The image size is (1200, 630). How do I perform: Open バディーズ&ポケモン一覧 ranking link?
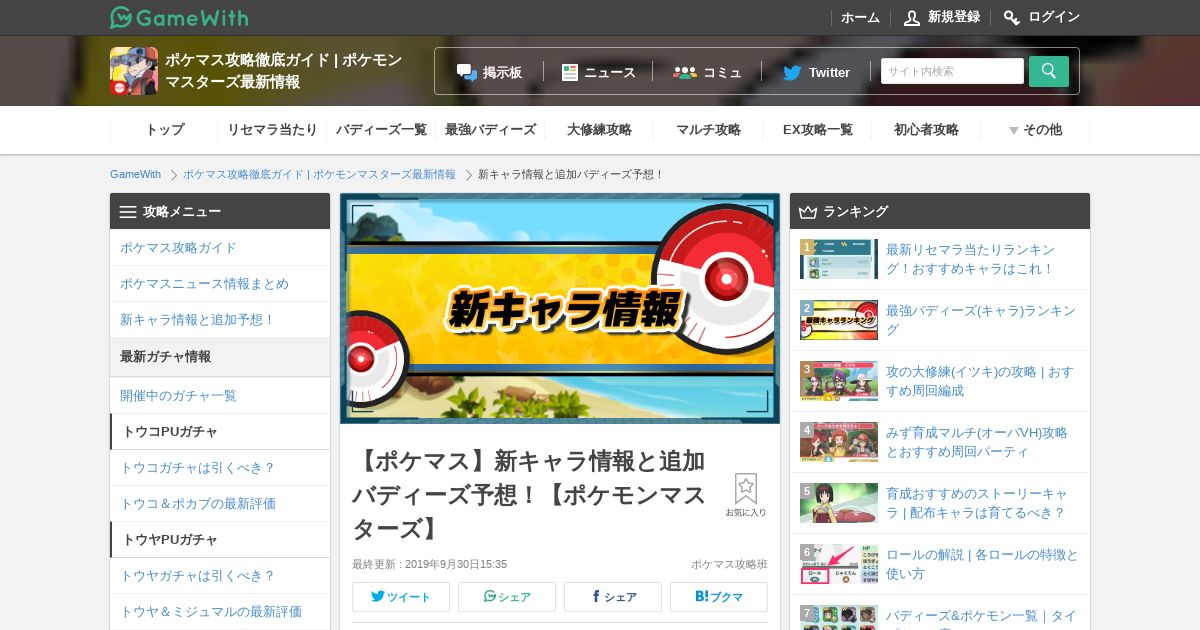point(981,617)
